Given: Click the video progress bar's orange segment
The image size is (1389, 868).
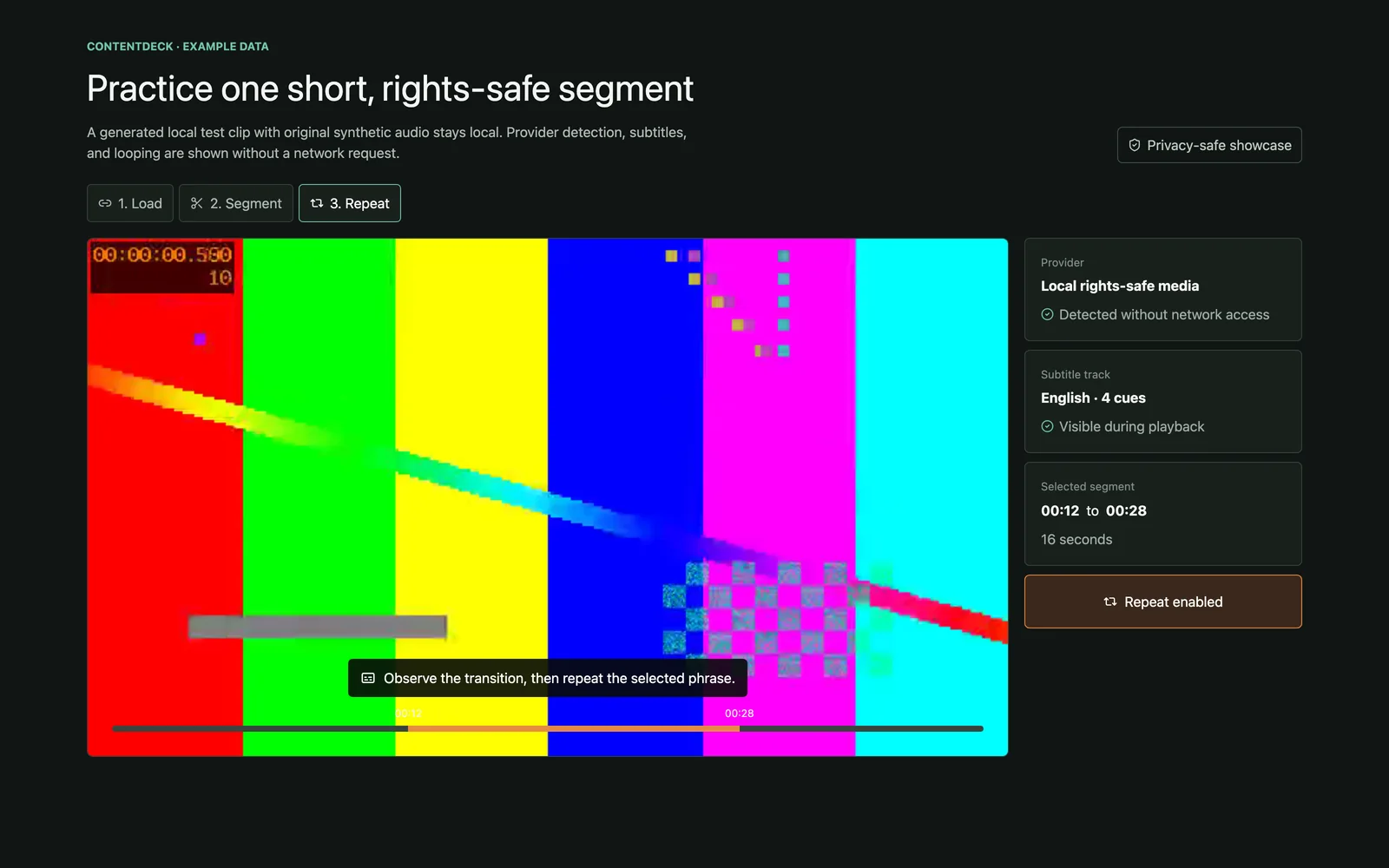Looking at the screenshot, I should (574, 728).
